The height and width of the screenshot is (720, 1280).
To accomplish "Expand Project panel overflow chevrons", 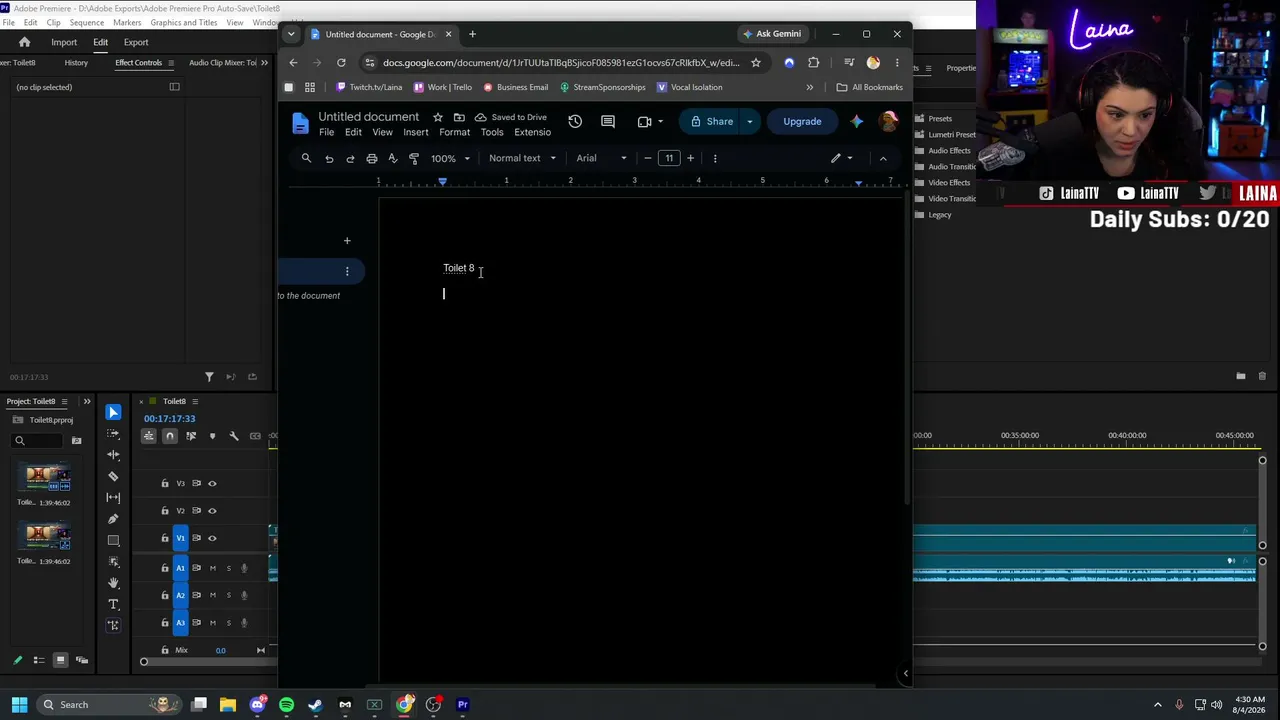I will point(87,401).
